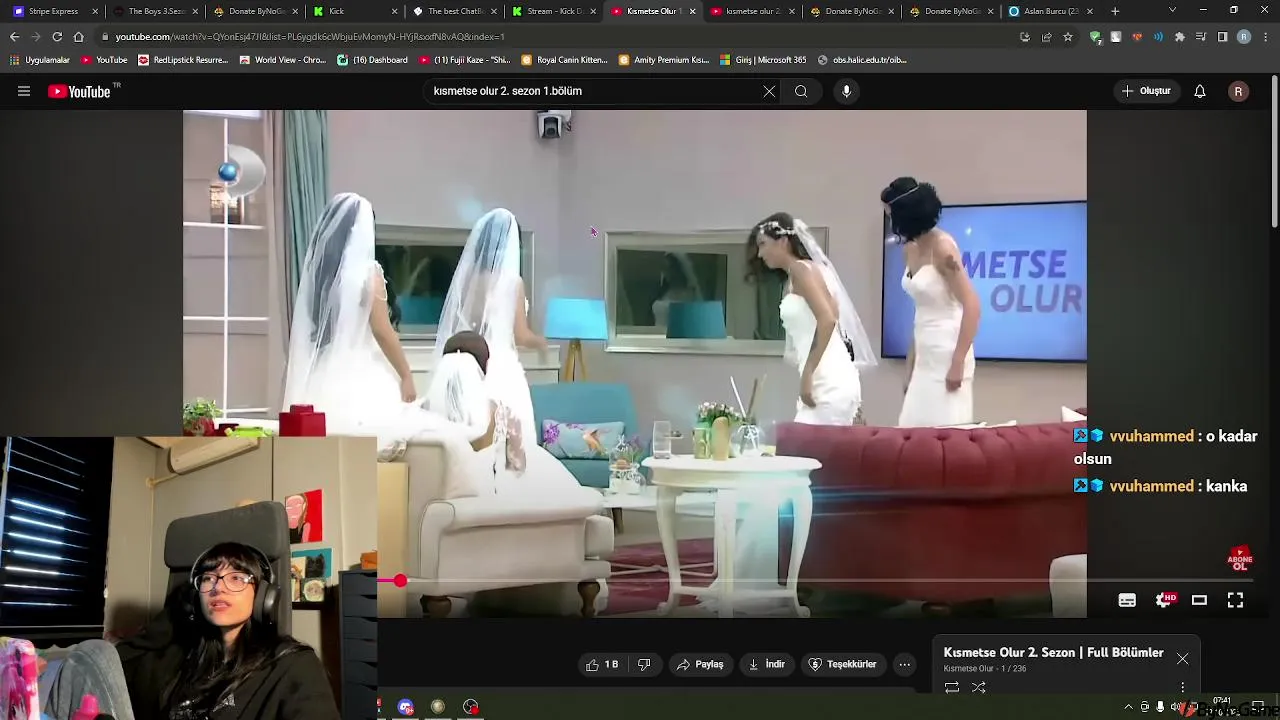Open Royal Canin Kitten bookmark

coord(565,60)
